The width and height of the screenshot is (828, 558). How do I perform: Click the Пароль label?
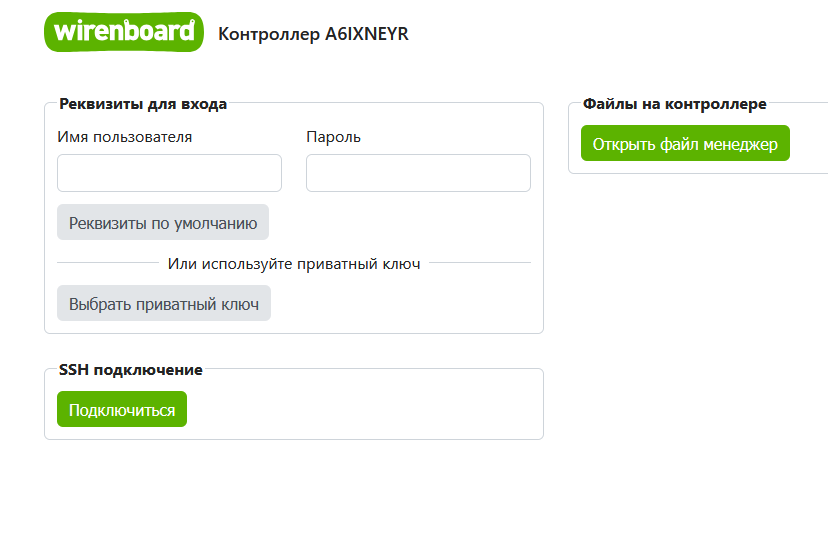[333, 137]
